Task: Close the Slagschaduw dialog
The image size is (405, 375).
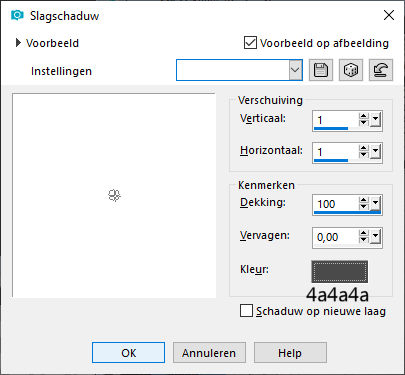Action: tap(389, 15)
